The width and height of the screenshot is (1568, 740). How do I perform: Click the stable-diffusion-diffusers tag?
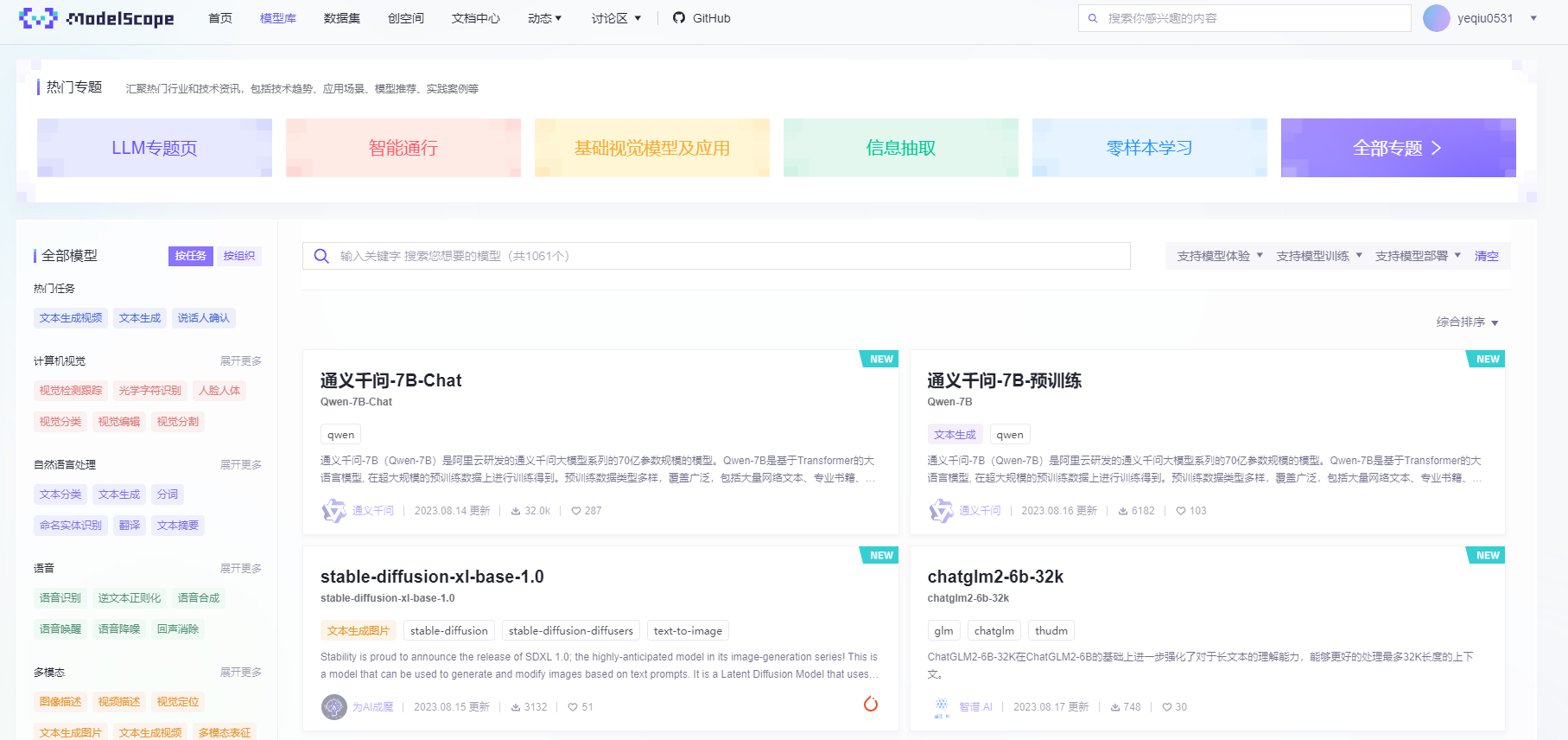point(571,631)
